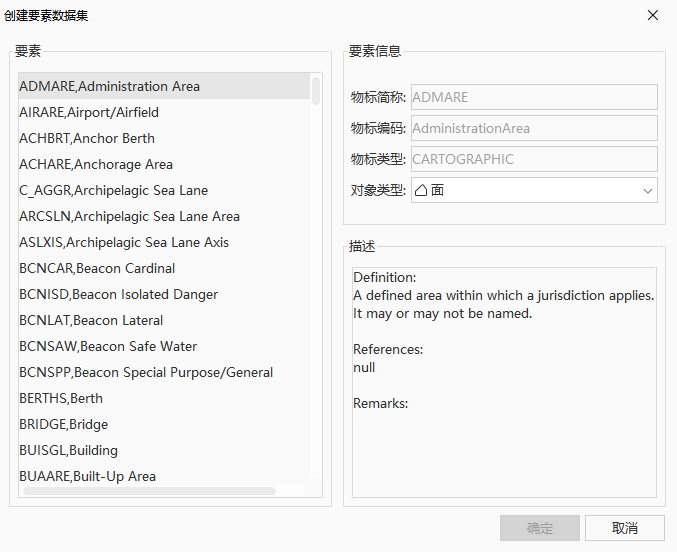Select BCNCAR,Beacon Cardinal feature

coord(97,268)
